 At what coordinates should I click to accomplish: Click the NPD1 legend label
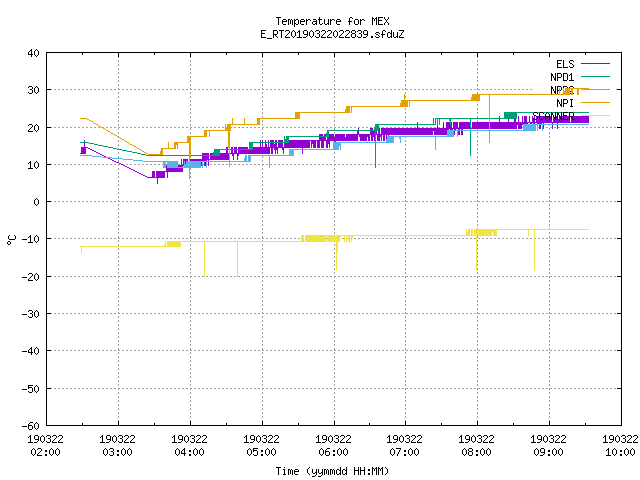click(x=562, y=77)
